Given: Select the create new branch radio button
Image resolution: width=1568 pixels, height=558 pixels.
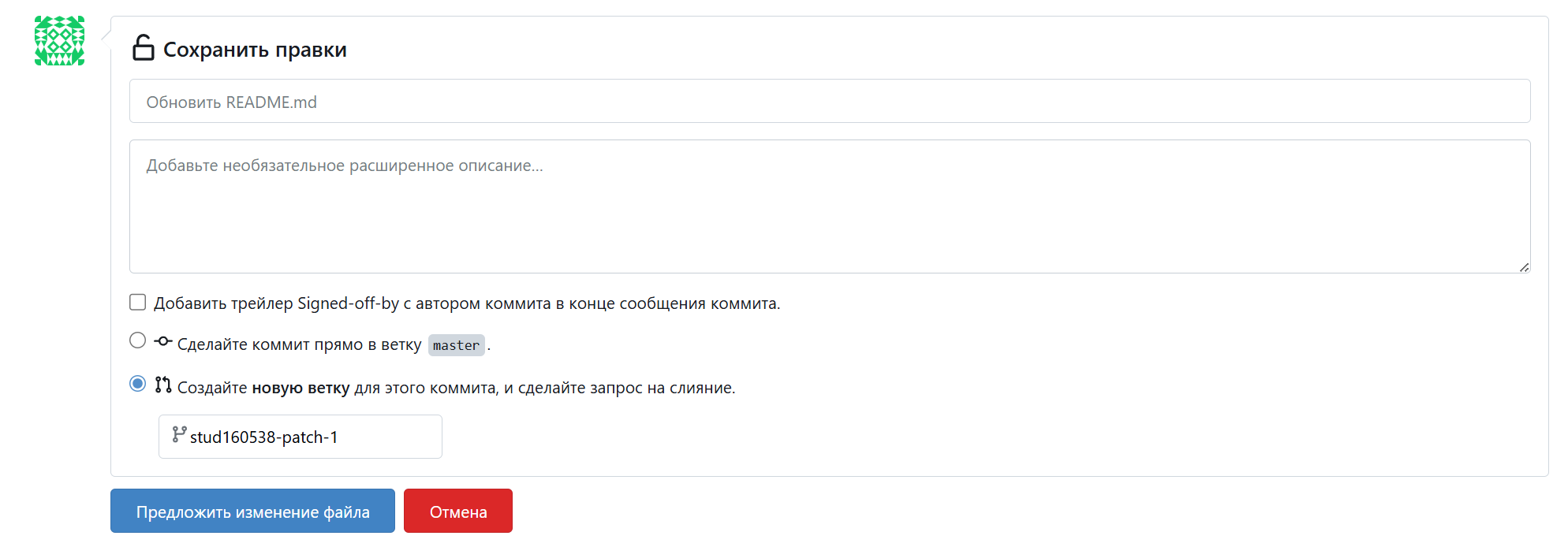Looking at the screenshot, I should (x=138, y=384).
